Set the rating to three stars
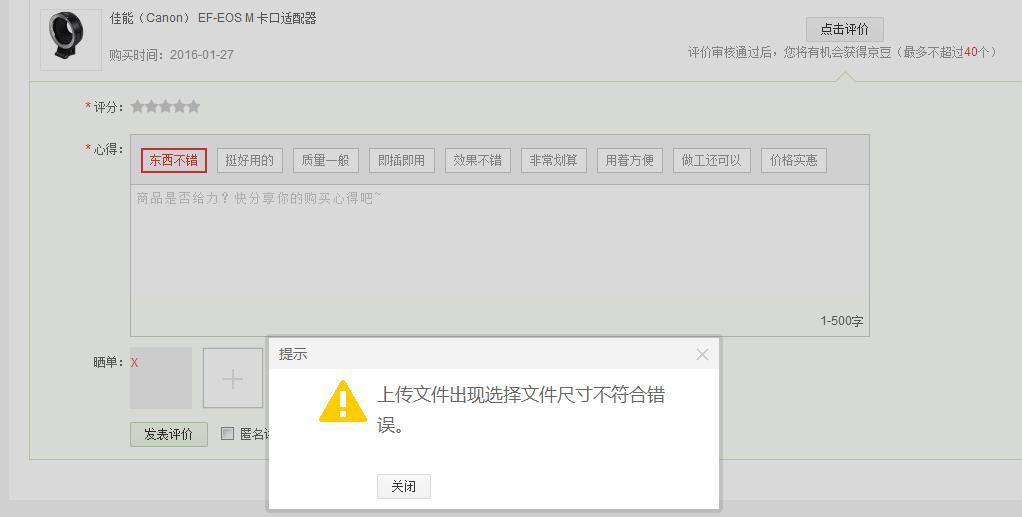The image size is (1022, 517). tap(166, 106)
